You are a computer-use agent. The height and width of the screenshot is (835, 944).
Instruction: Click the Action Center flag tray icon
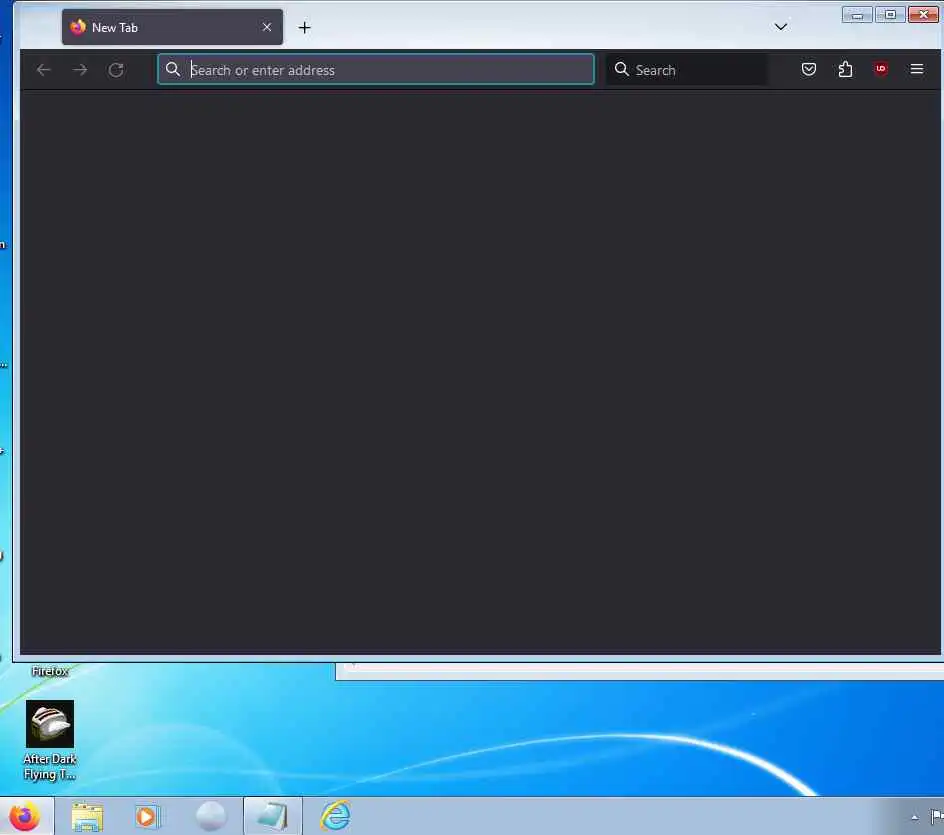point(937,817)
